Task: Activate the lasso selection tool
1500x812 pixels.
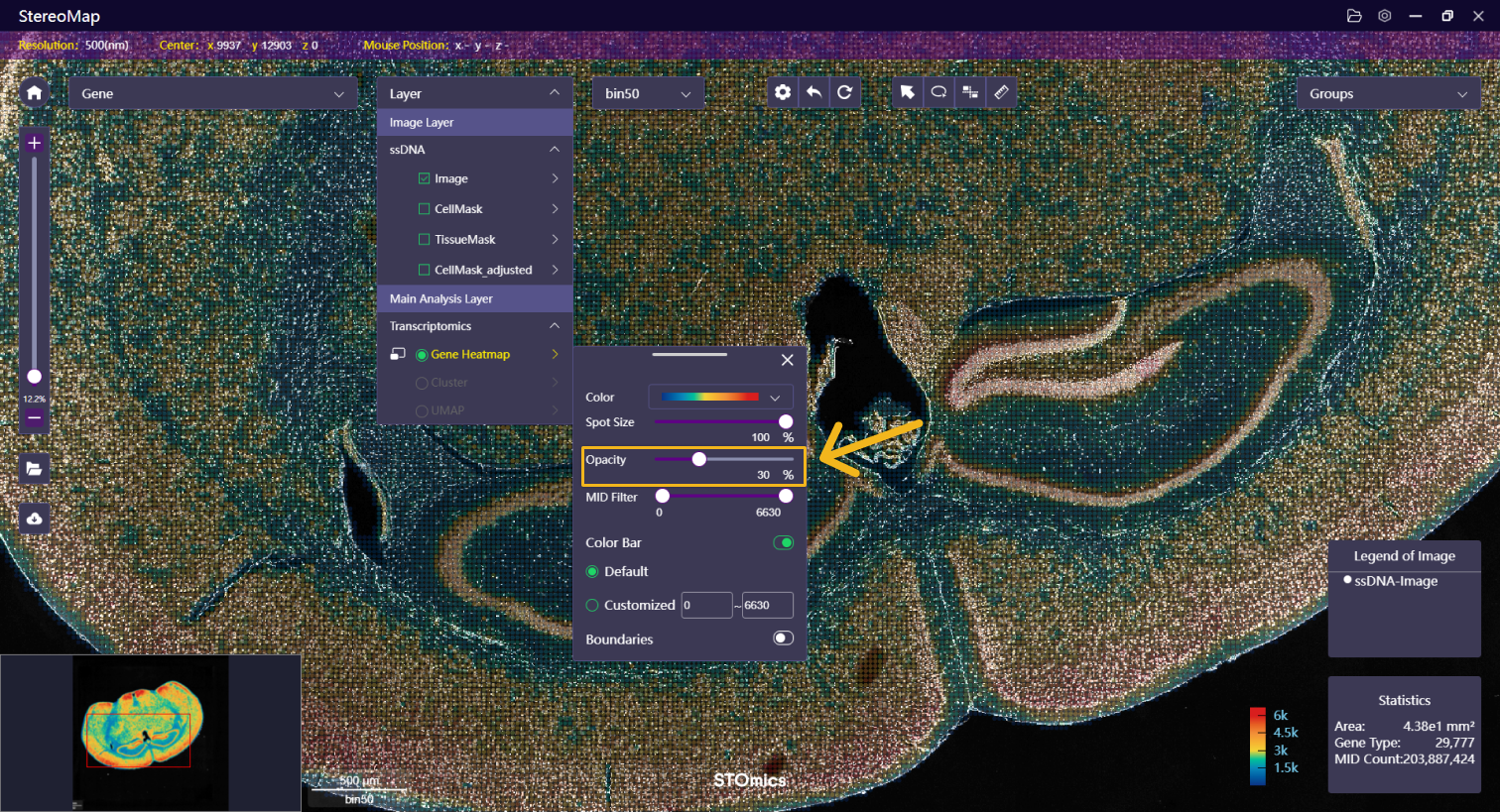Action: point(938,92)
